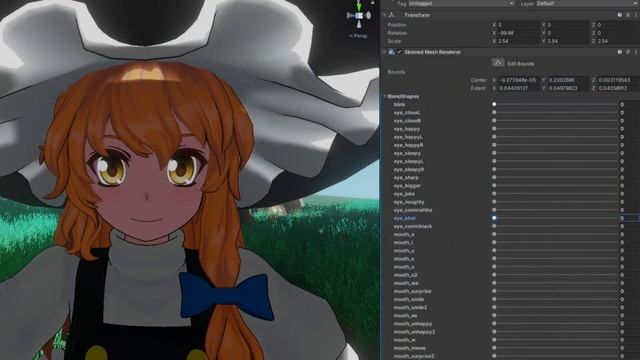The width and height of the screenshot is (640, 360).
Task: Click the Position Y input field
Action: tap(568, 25)
